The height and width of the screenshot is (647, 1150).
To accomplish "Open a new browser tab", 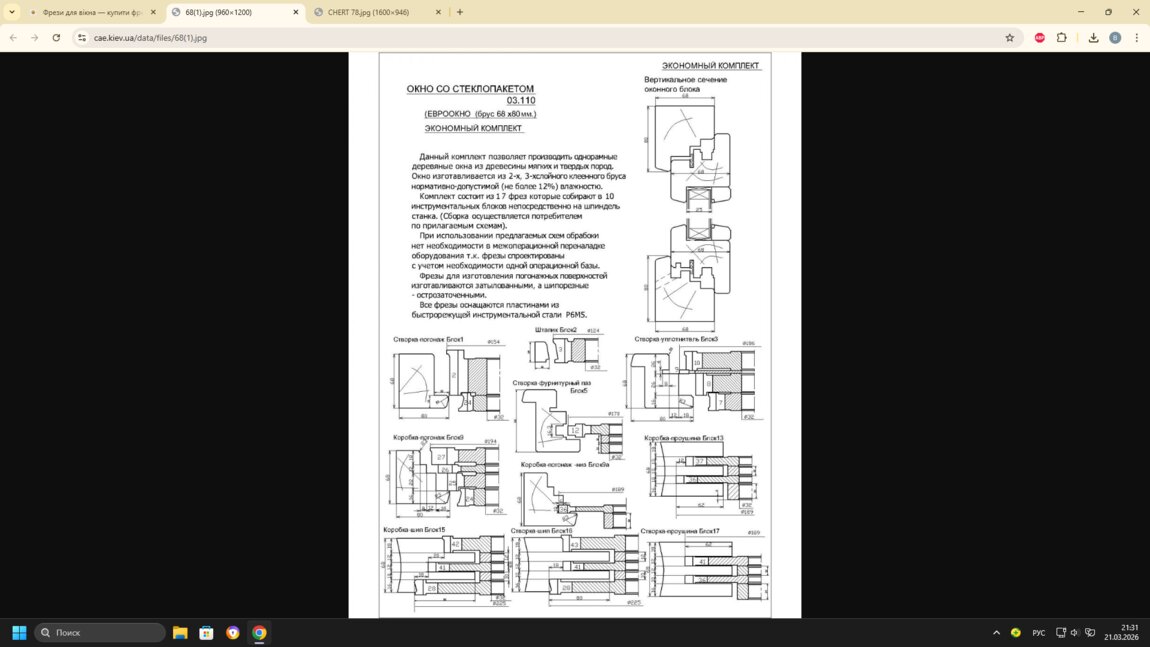I will 460,12.
